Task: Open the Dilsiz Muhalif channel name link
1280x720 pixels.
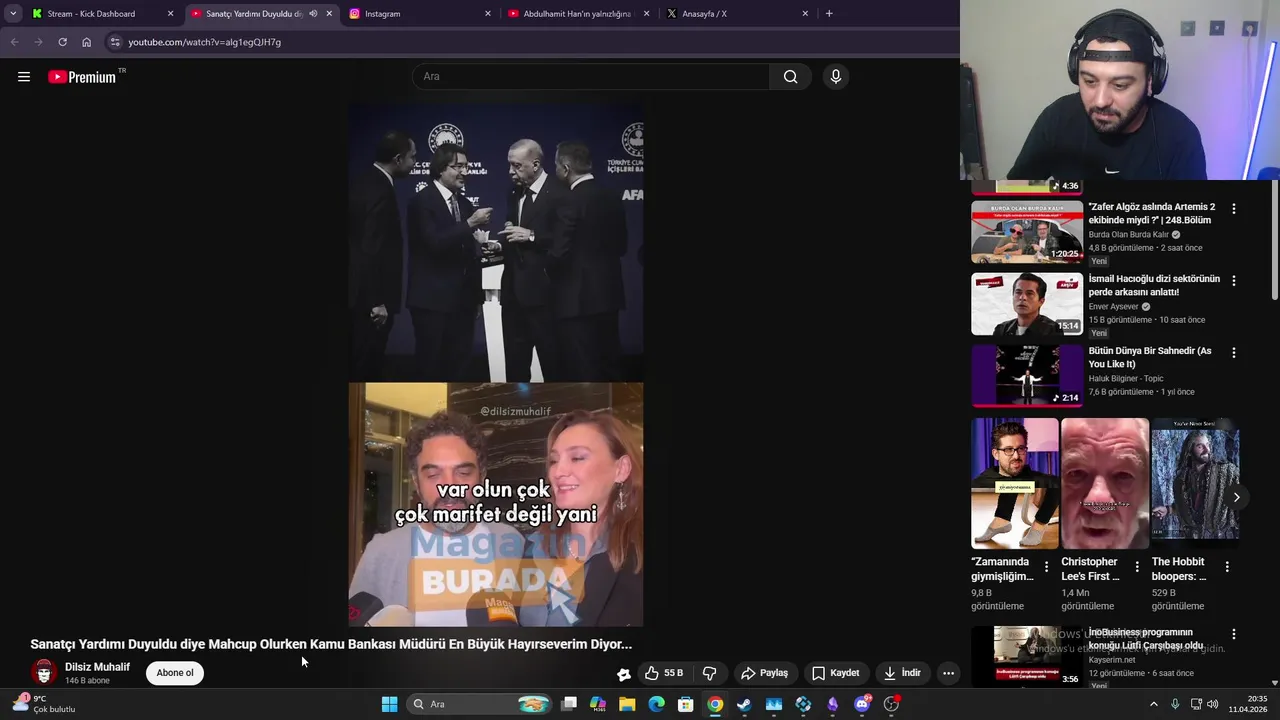Action: click(x=97, y=667)
